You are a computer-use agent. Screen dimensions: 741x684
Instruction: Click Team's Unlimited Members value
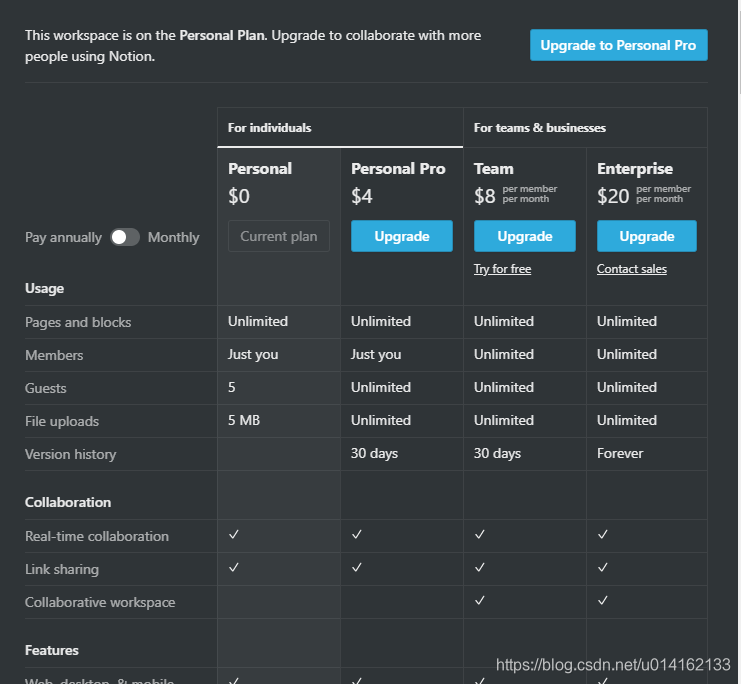click(504, 355)
